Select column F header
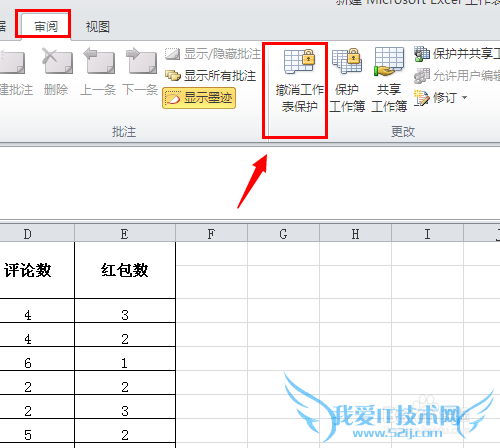Image resolution: width=500 pixels, height=448 pixels. point(211,234)
